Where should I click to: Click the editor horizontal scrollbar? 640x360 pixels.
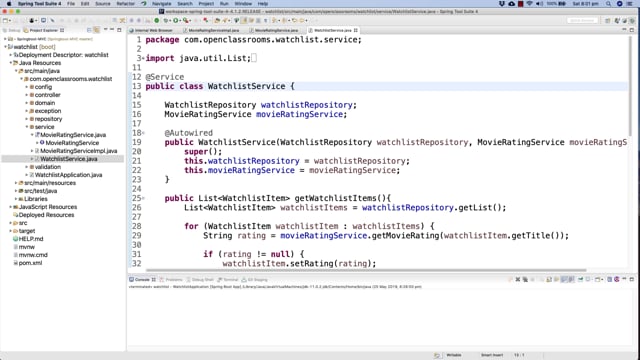point(366,270)
